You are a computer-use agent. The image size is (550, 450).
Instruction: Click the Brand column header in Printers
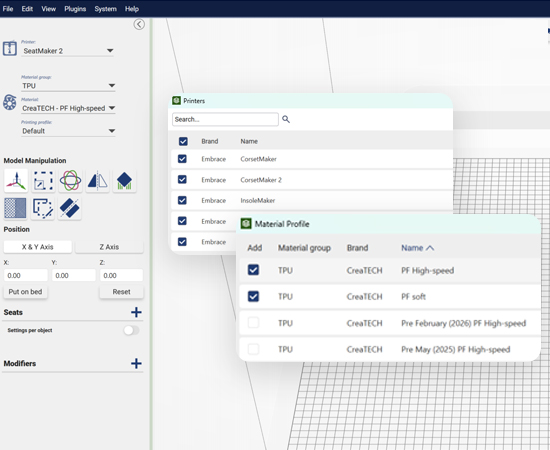[x=210, y=141]
